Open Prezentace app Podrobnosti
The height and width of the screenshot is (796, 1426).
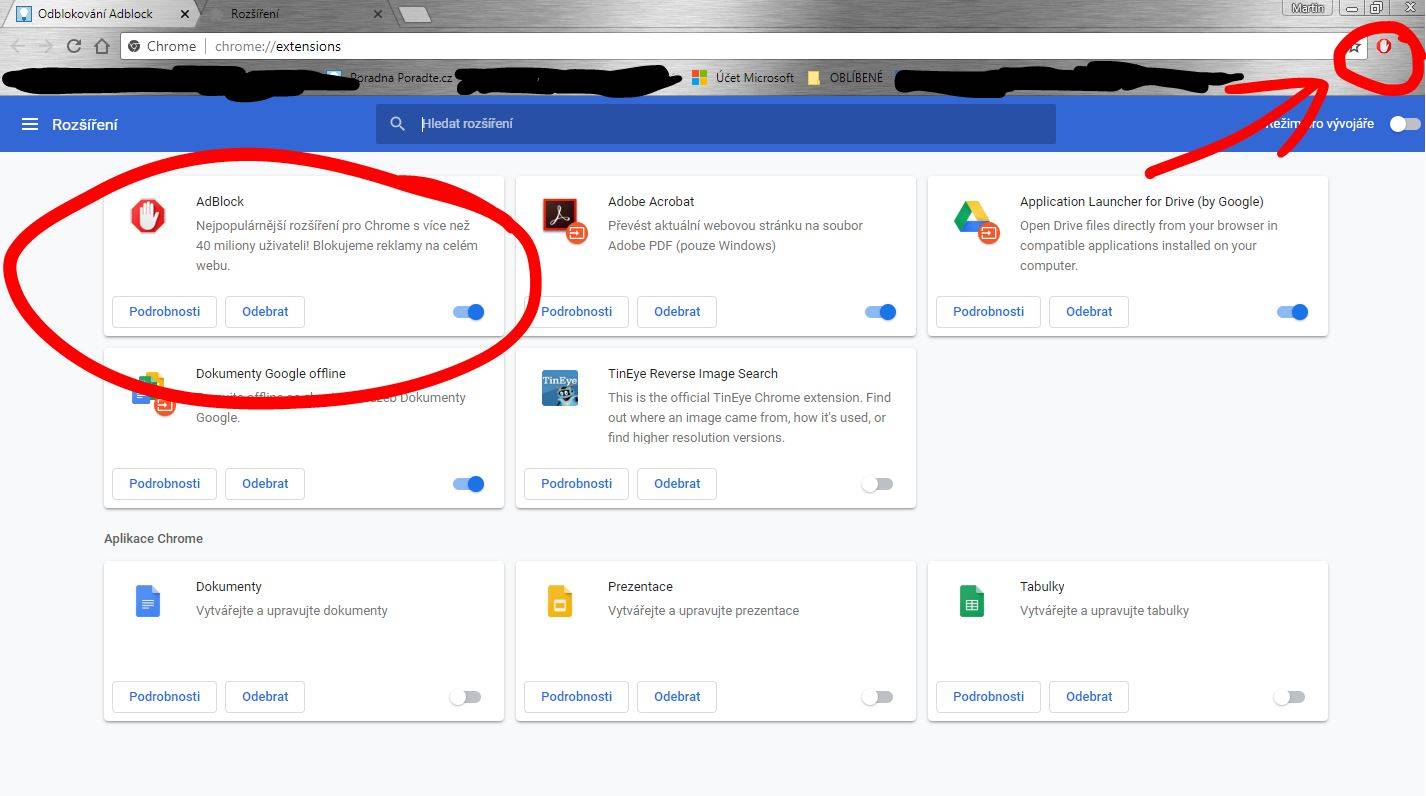click(576, 696)
